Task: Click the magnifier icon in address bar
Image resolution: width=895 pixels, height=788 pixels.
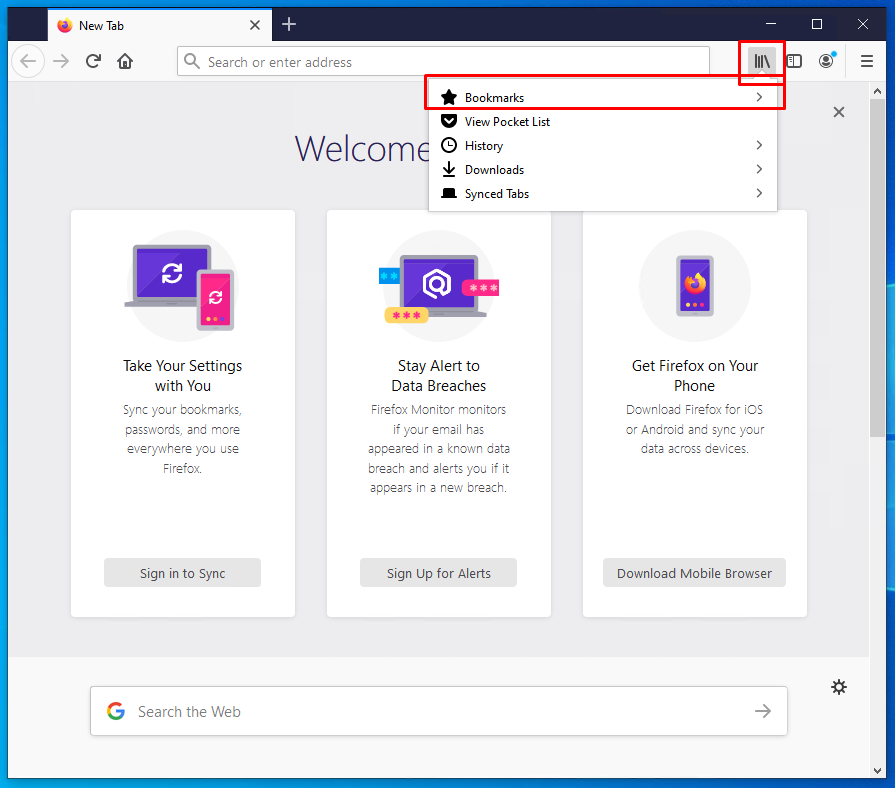Action: tap(192, 62)
